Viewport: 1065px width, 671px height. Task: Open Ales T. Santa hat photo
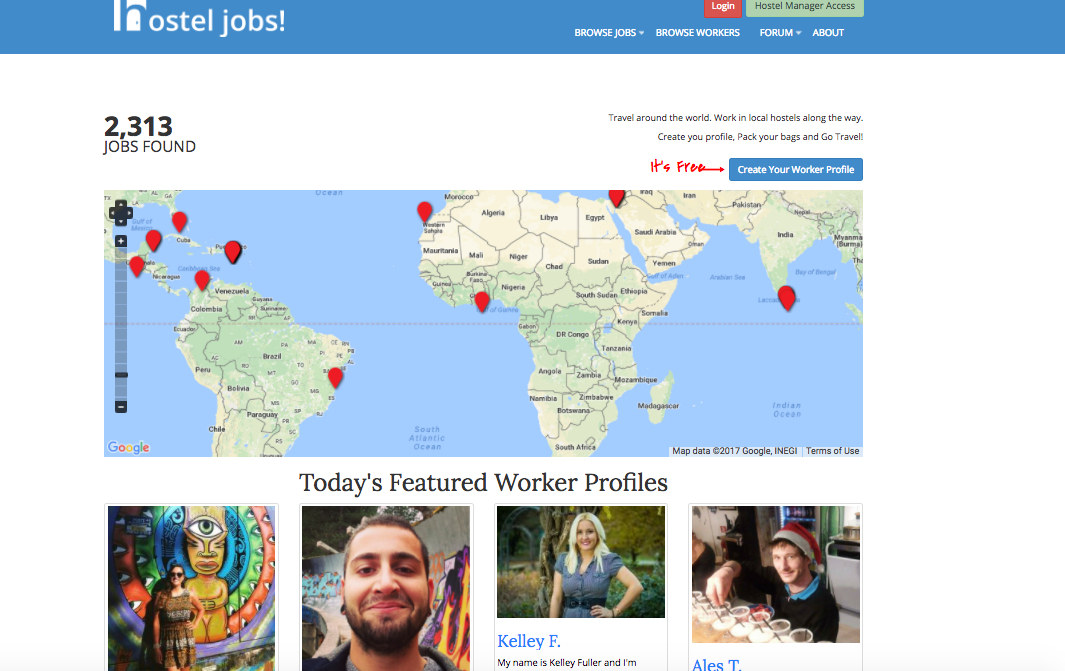[776, 574]
